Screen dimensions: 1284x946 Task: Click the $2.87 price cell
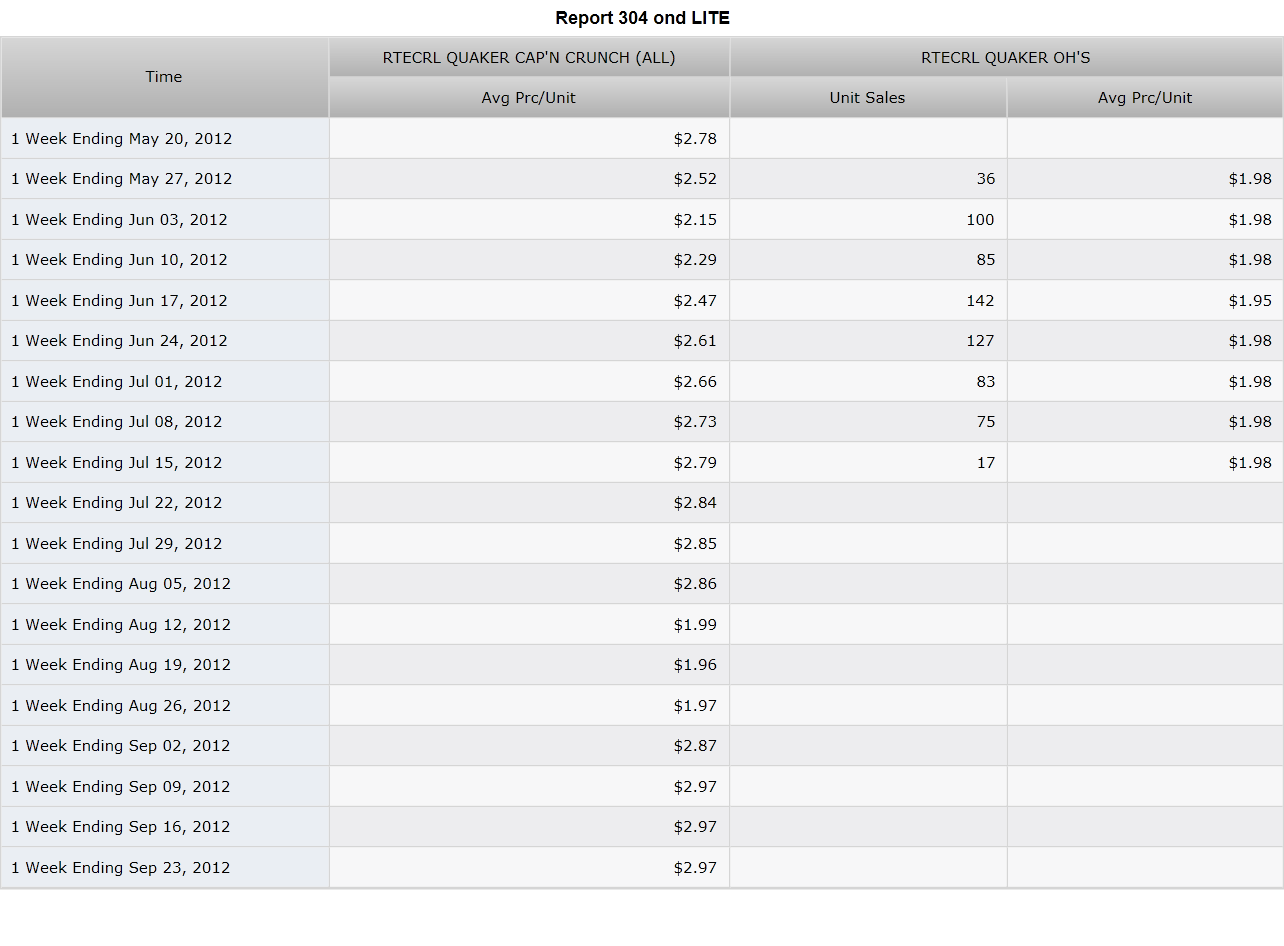pos(529,746)
